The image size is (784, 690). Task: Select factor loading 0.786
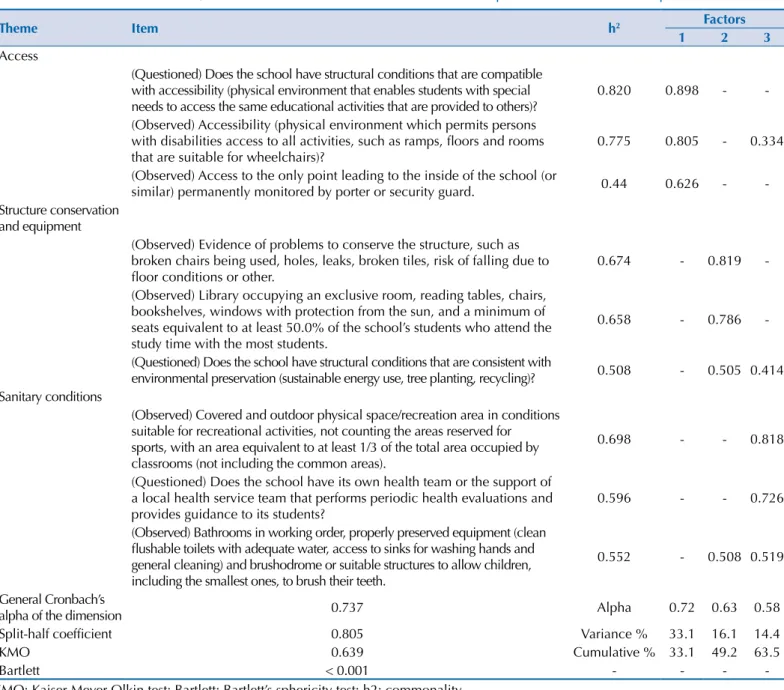point(724,320)
